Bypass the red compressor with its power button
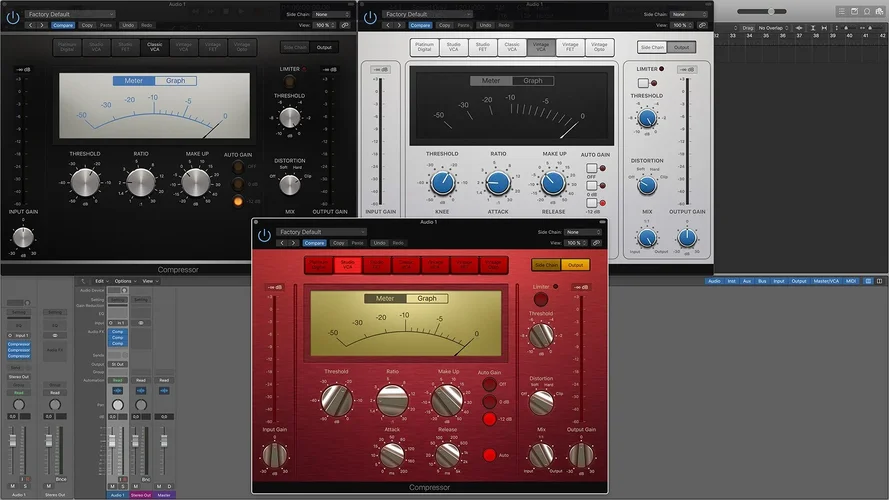Viewport: 889px width, 500px height. (x=264, y=236)
